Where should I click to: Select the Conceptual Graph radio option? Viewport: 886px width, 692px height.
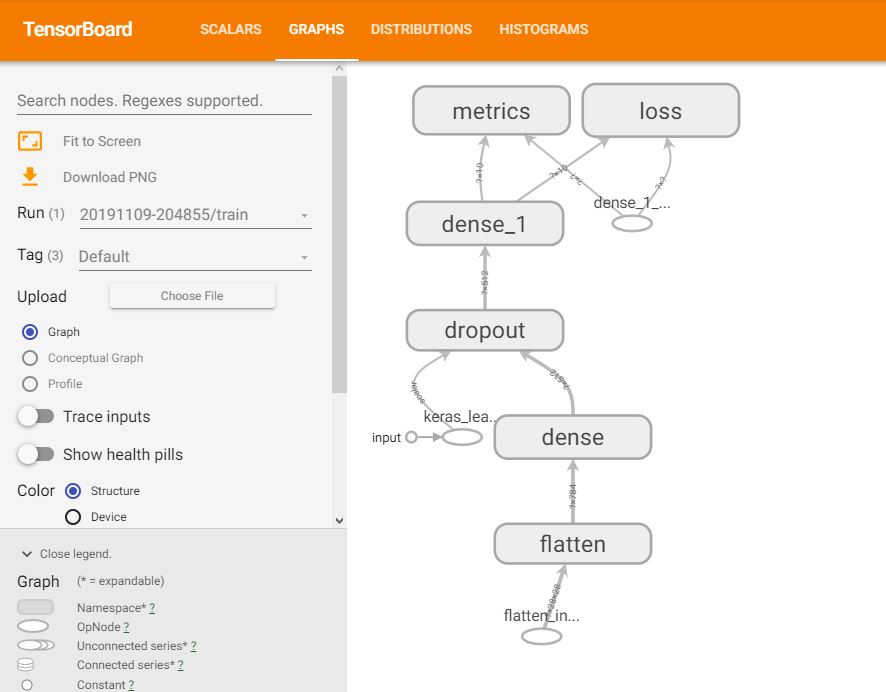point(30,358)
